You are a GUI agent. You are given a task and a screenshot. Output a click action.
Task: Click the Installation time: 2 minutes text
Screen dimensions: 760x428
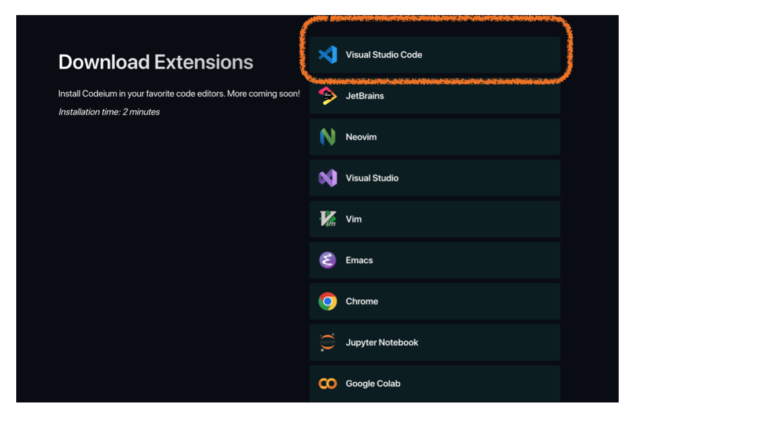point(109,112)
